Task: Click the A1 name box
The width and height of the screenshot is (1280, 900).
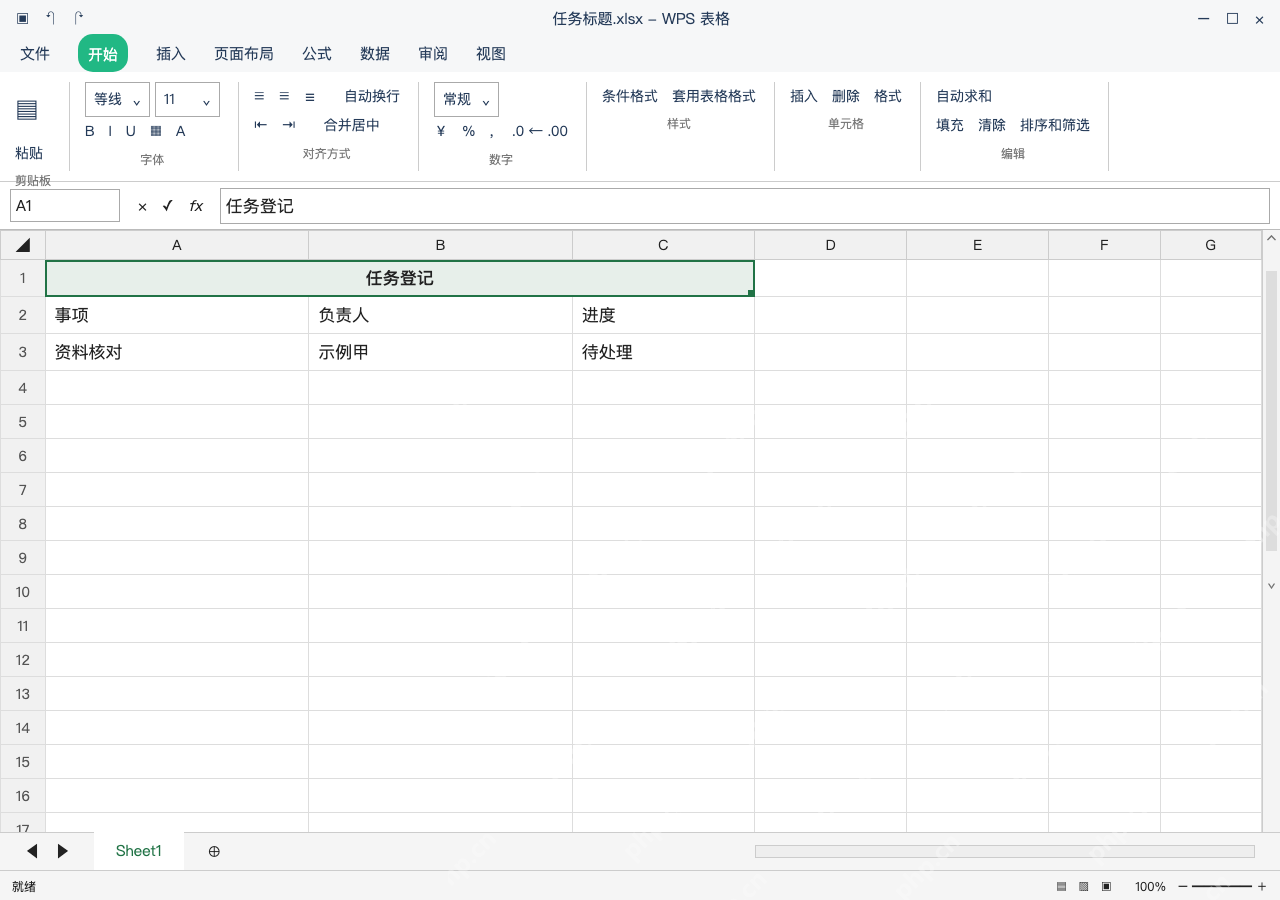Action: 65,206
